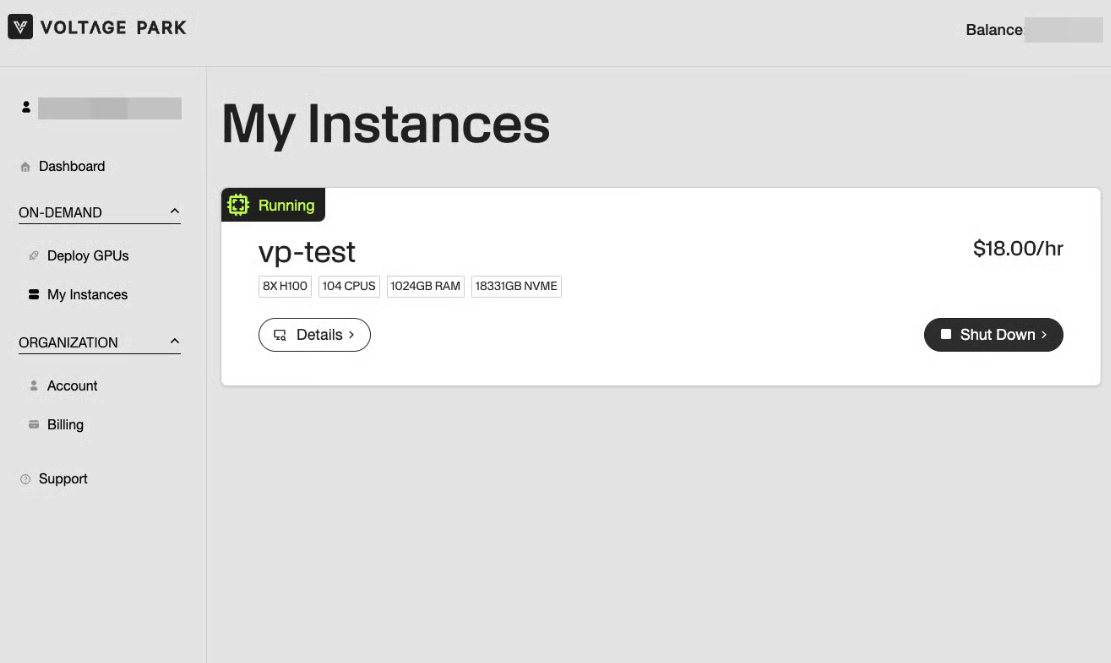Collapse the ORGANIZATION section chevron
This screenshot has height=663, width=1111.
(175, 342)
